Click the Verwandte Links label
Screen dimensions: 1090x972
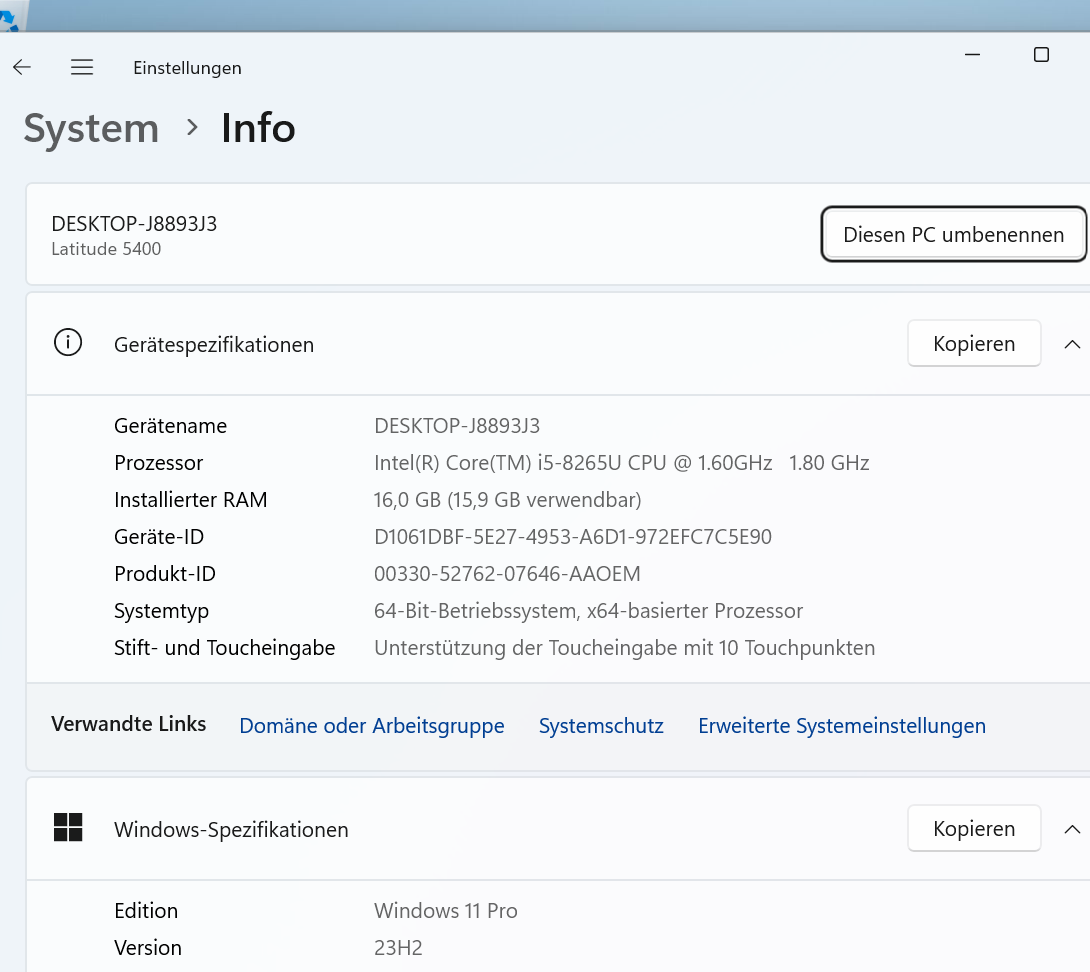(129, 724)
